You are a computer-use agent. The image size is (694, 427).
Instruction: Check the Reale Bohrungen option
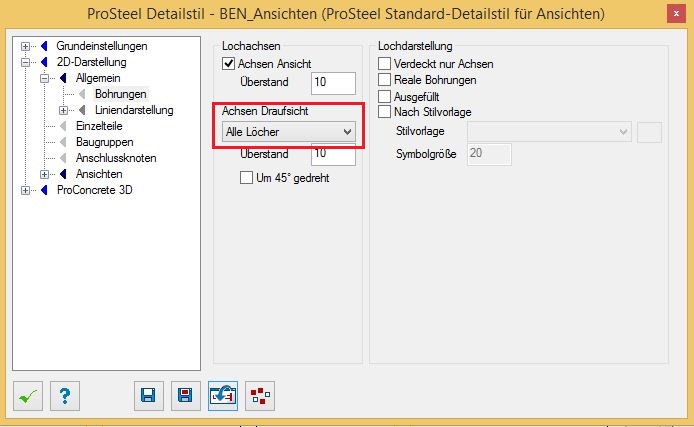[384, 80]
